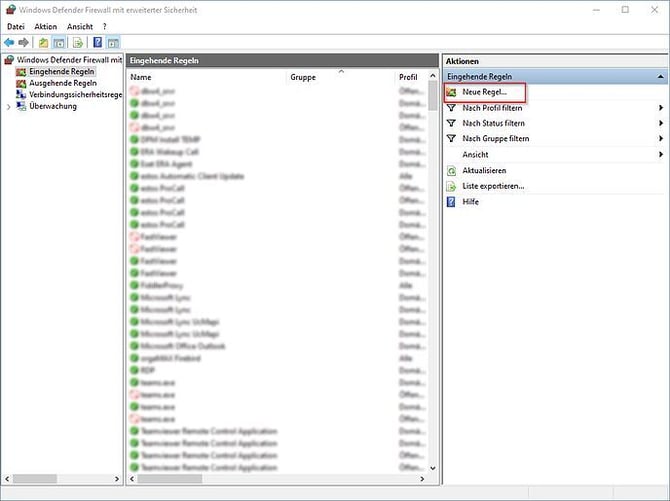Image resolution: width=670 pixels, height=501 pixels.
Task: Click the Back arrow in the toolbar
Action: click(9, 43)
